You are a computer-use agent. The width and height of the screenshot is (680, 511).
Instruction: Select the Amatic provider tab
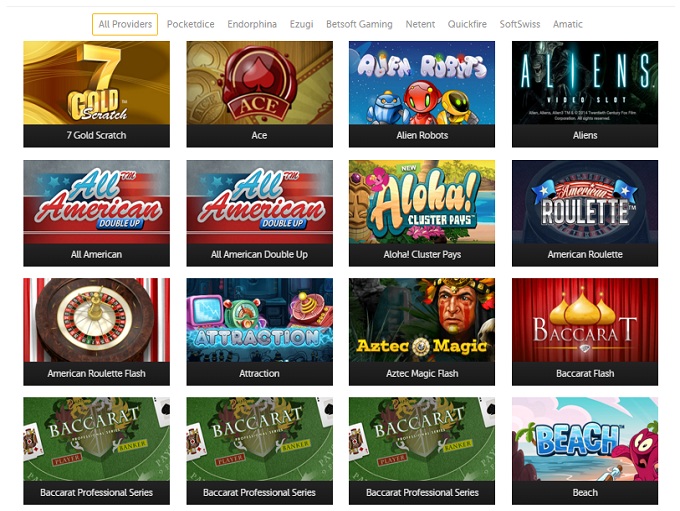click(567, 24)
